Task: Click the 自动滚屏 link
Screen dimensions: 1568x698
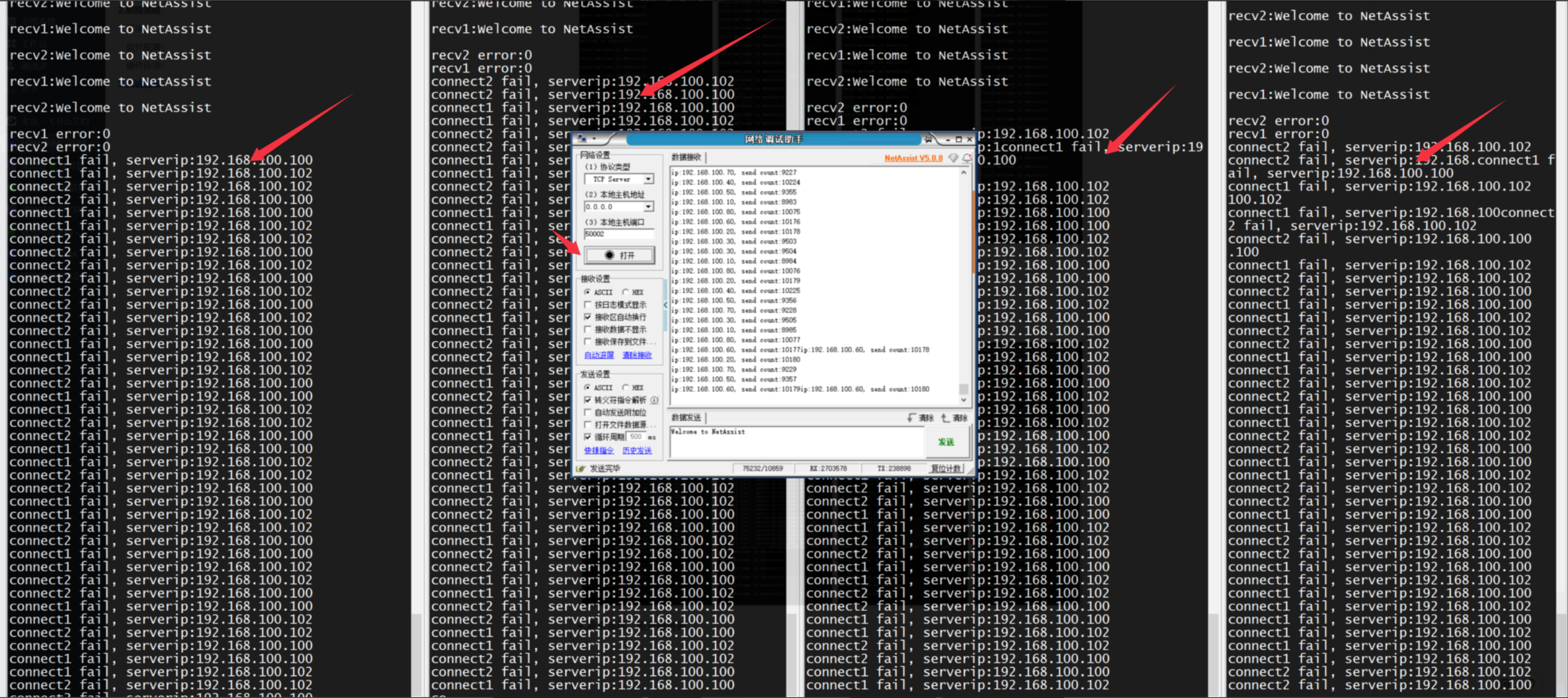Action: pyautogui.click(x=599, y=355)
